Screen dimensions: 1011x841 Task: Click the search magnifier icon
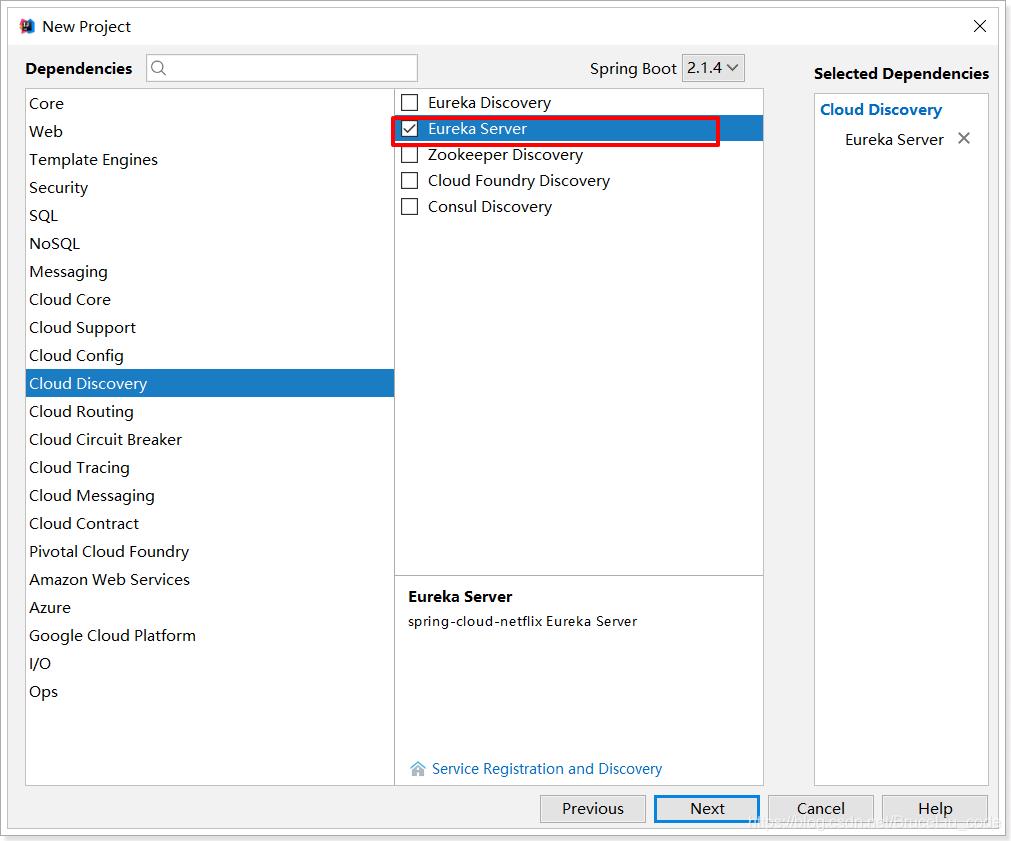tap(159, 68)
